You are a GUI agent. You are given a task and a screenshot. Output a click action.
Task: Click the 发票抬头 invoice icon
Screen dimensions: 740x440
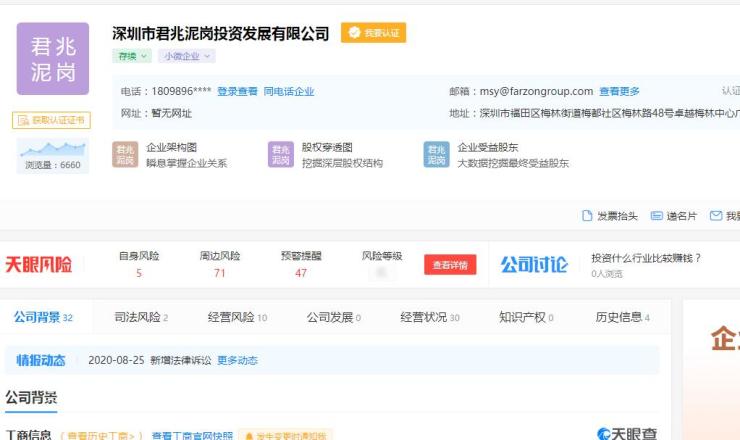(x=587, y=216)
